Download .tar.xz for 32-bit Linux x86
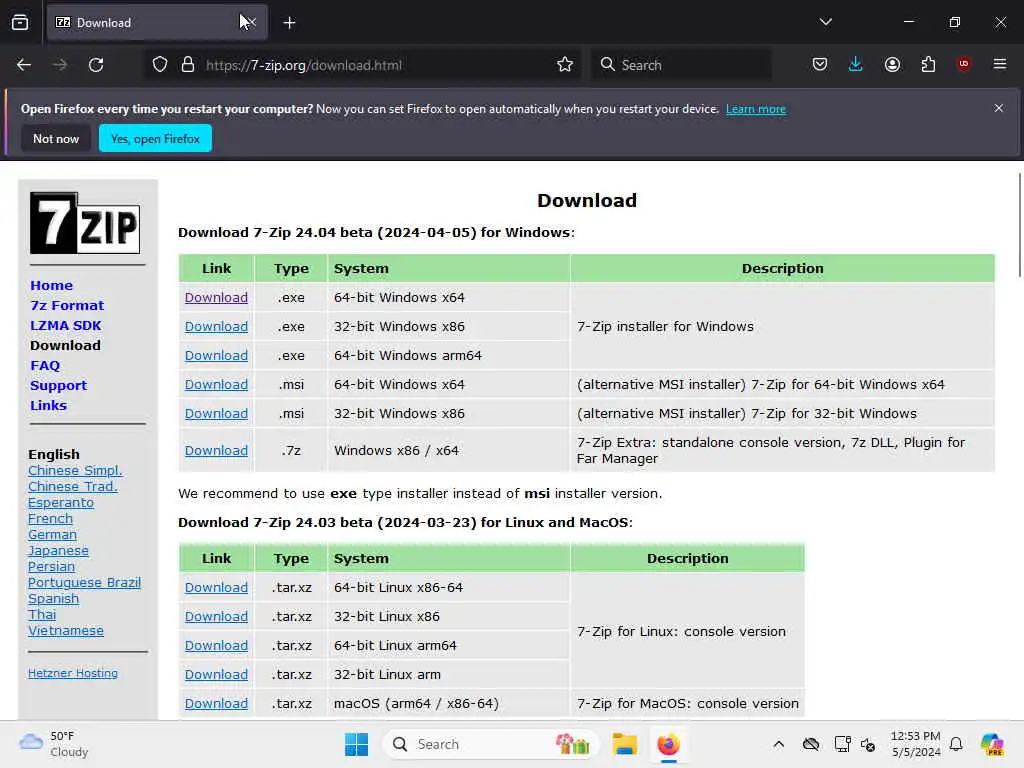 (216, 616)
